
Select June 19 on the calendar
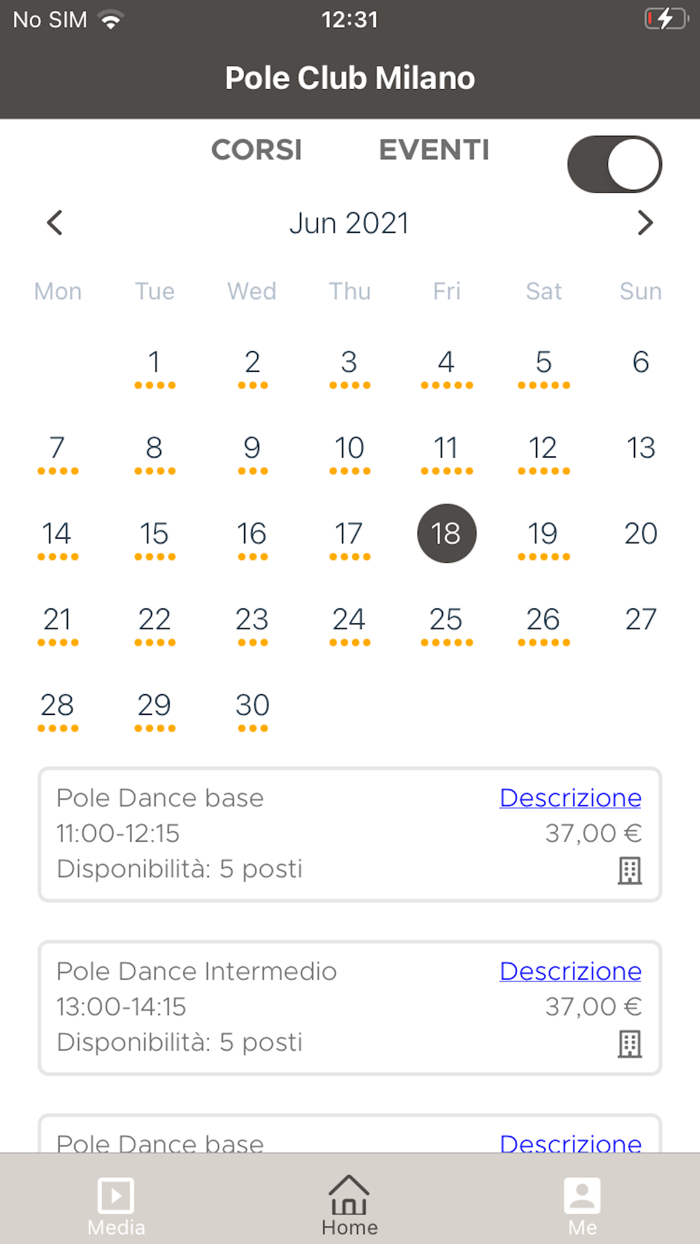[543, 534]
